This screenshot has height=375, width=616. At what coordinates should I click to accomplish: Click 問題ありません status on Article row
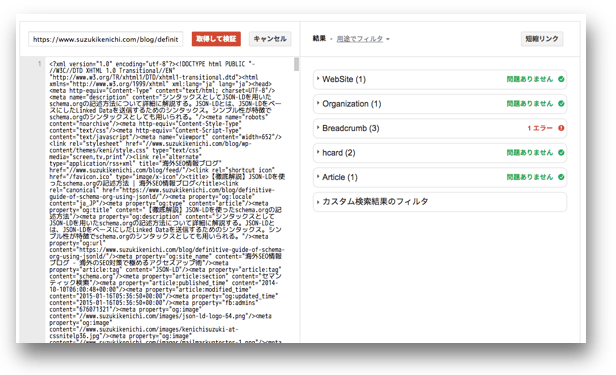pyautogui.click(x=530, y=177)
